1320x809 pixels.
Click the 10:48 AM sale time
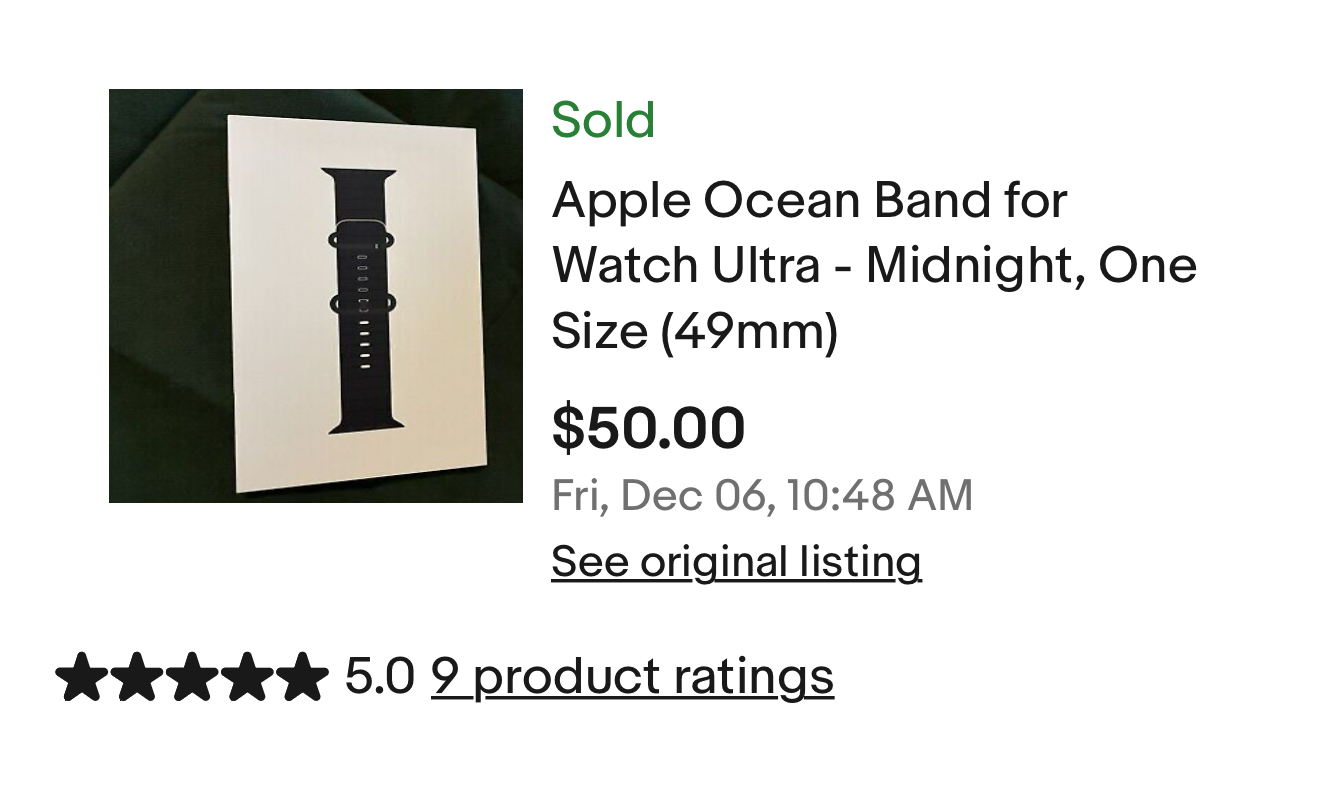pos(879,496)
